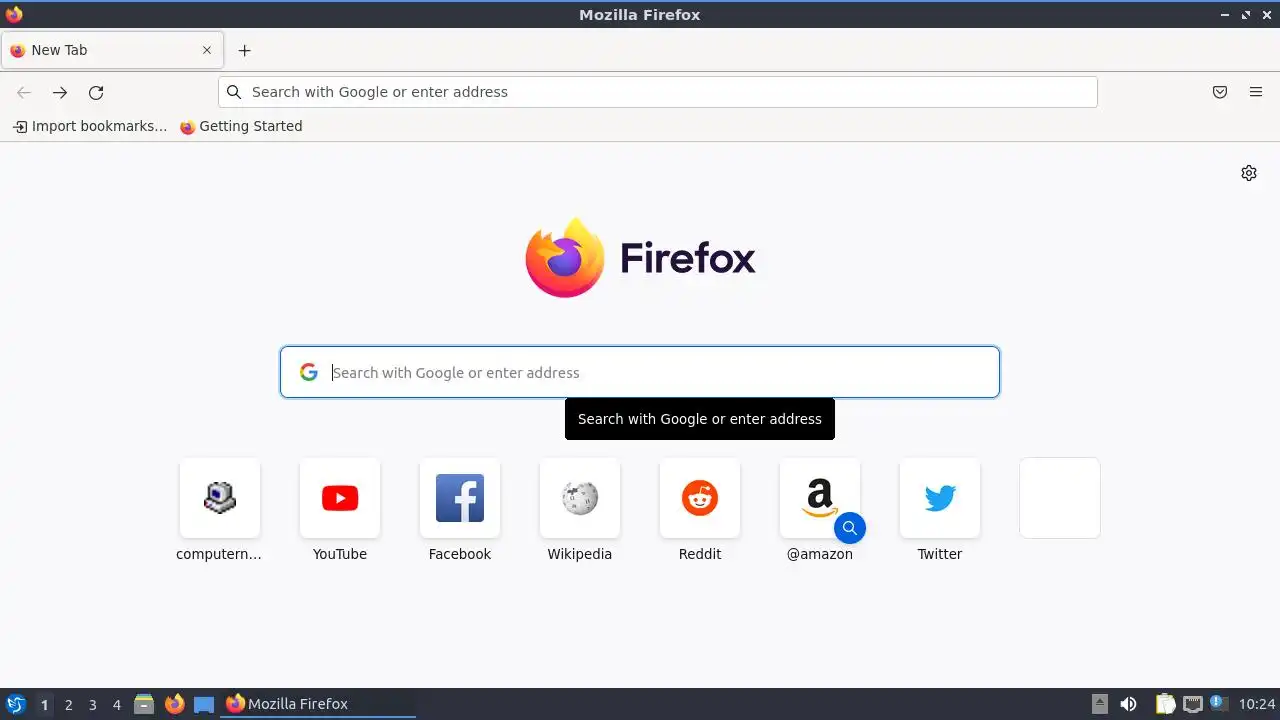1280x720 pixels.
Task: Click Import bookmarks in bookmarks toolbar
Action: [90, 126]
